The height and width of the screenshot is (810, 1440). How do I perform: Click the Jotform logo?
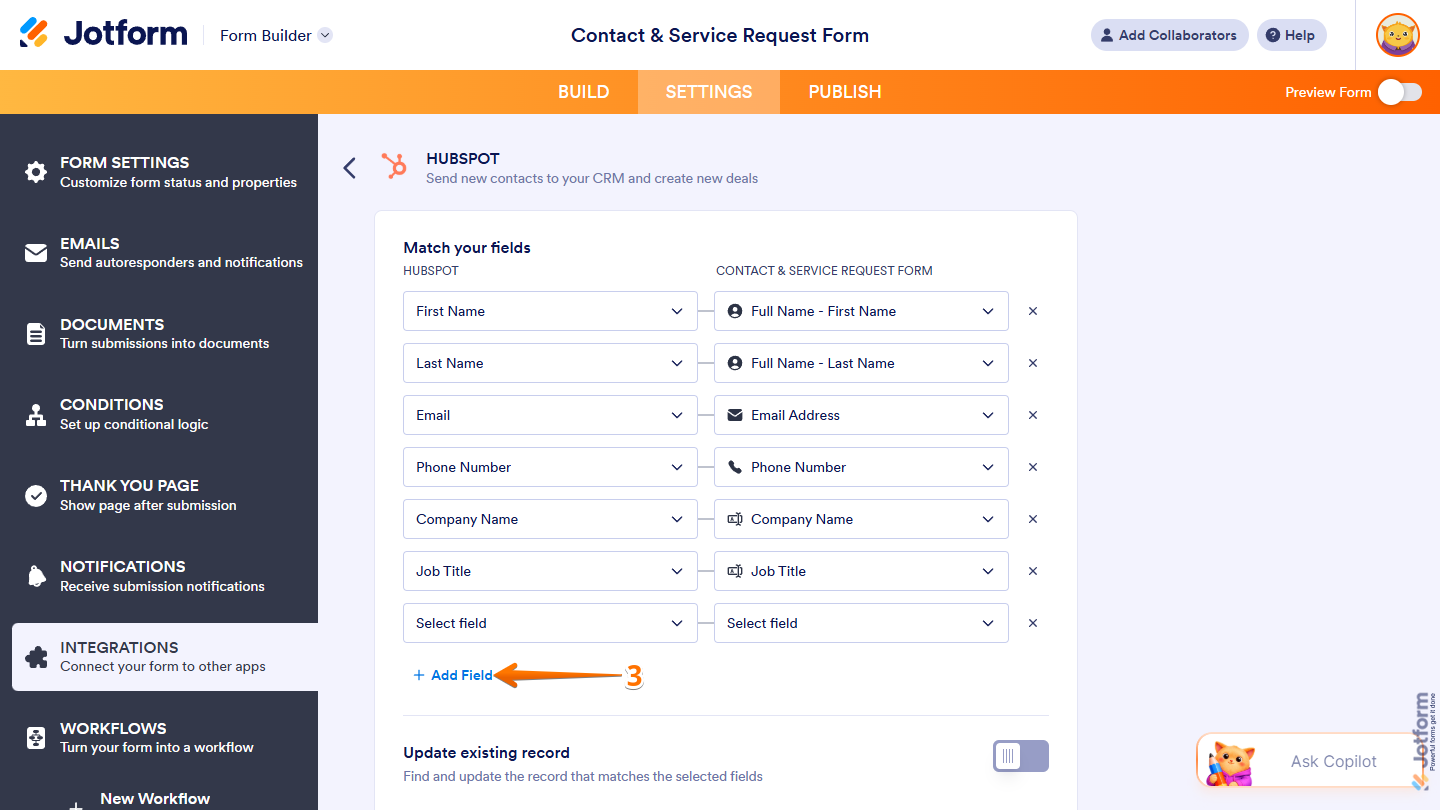[x=103, y=34]
